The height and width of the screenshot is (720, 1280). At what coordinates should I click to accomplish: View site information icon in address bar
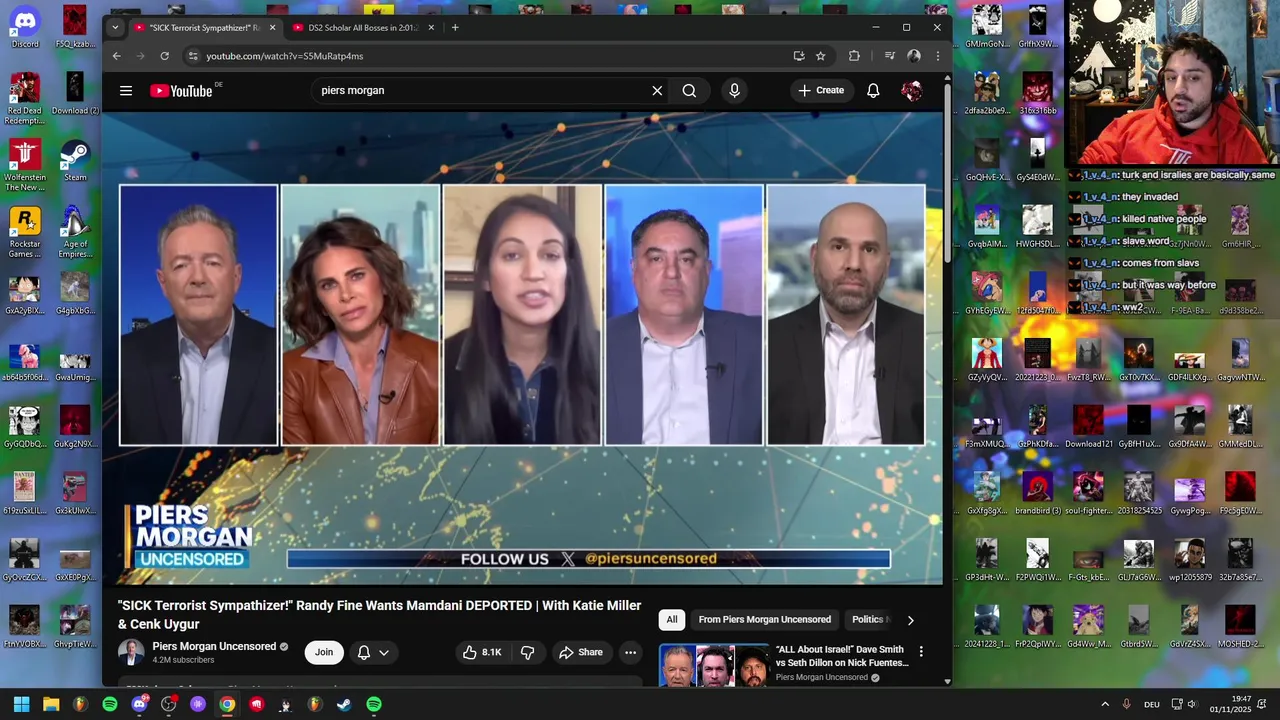(193, 56)
